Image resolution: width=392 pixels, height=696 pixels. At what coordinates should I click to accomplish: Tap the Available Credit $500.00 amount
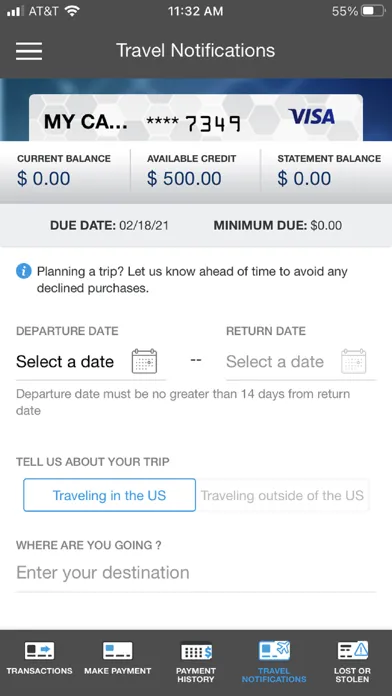click(x=184, y=178)
